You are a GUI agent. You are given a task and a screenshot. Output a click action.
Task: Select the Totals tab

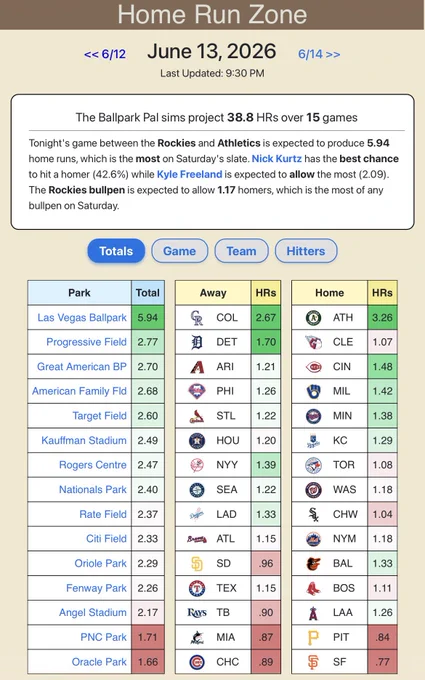coord(116,251)
